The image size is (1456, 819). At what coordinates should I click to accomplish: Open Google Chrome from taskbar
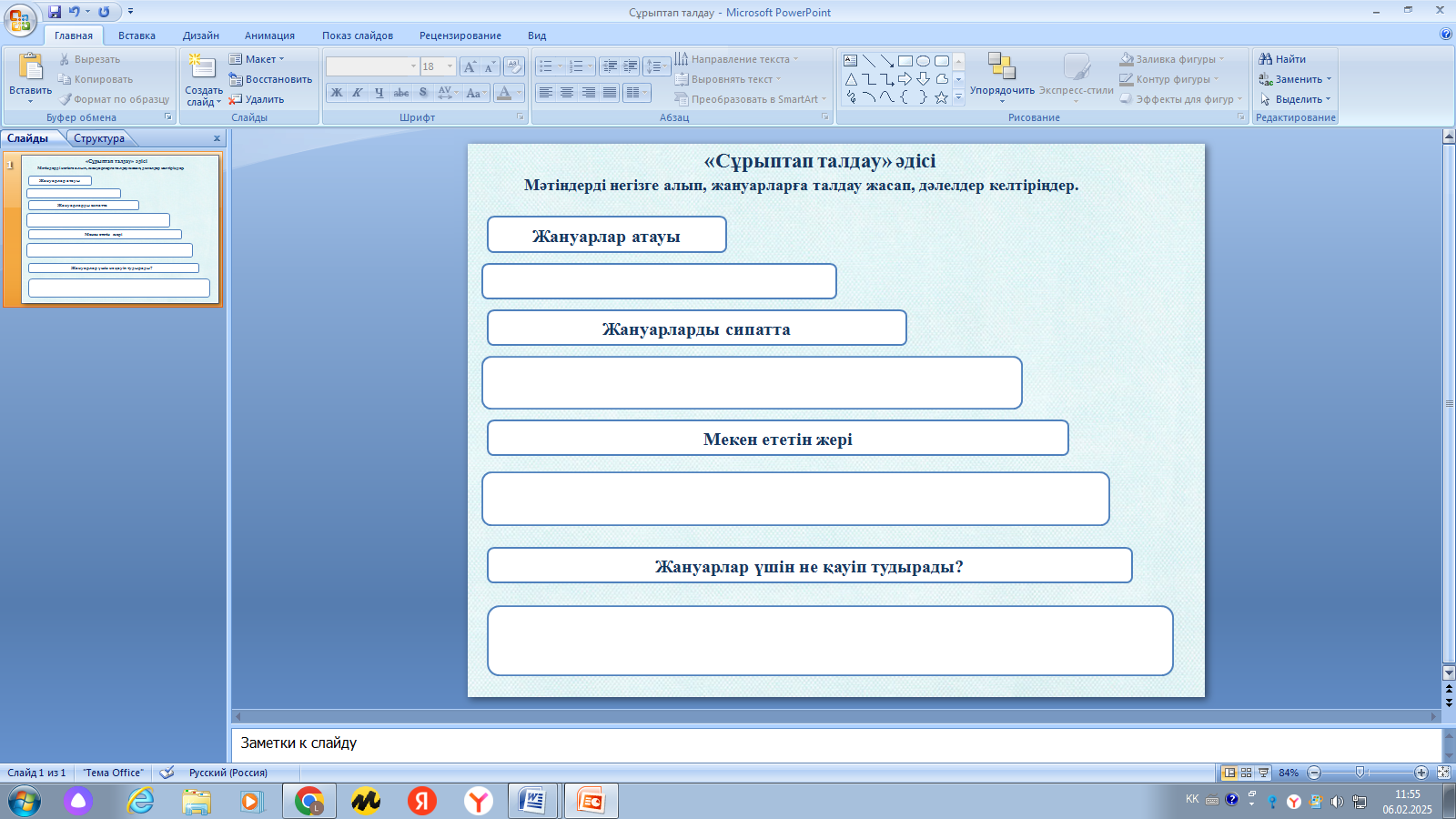(309, 801)
